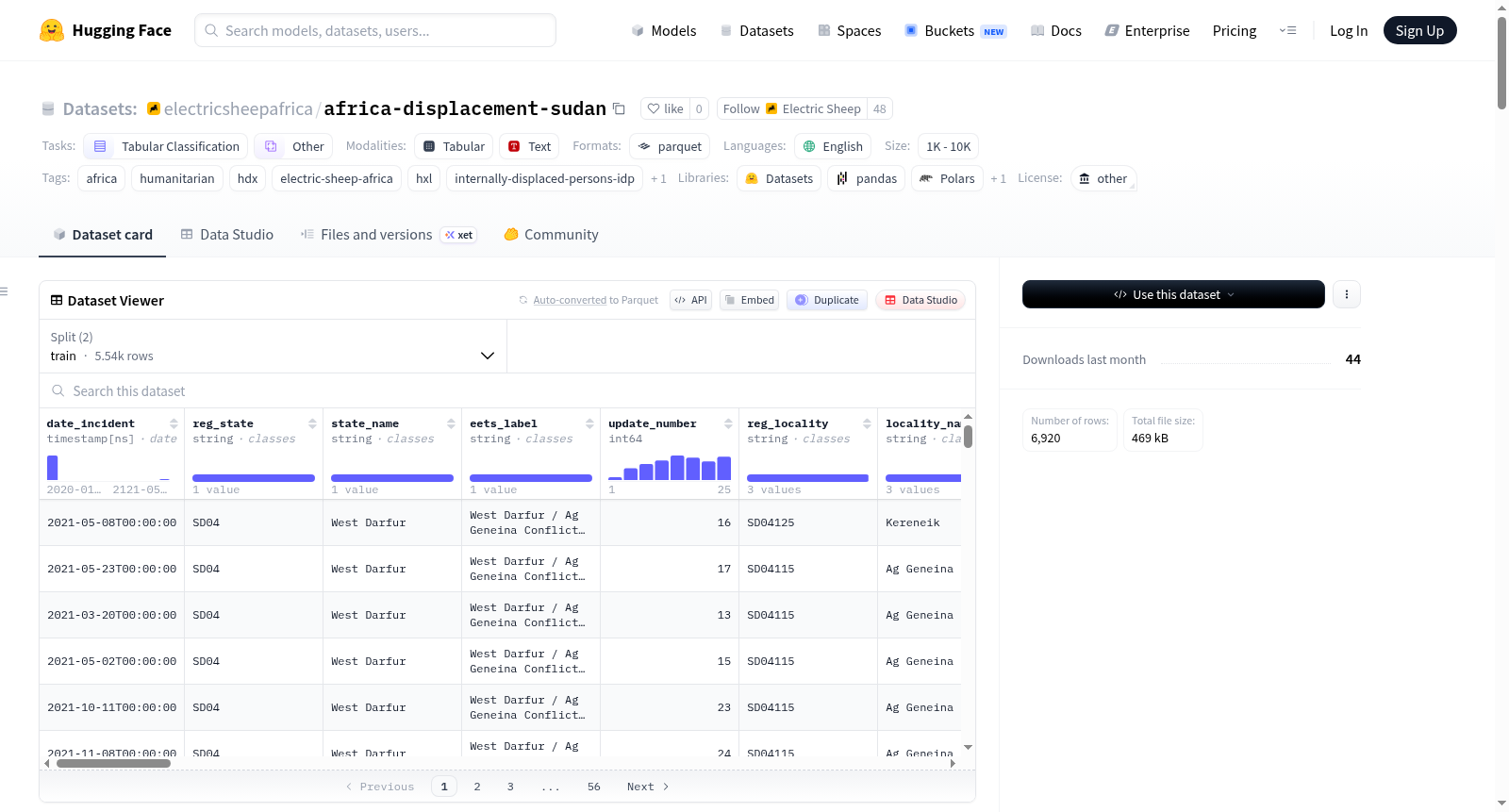The width and height of the screenshot is (1509, 812).
Task: Focus the Search models, datasets, users field
Action: coord(375,30)
